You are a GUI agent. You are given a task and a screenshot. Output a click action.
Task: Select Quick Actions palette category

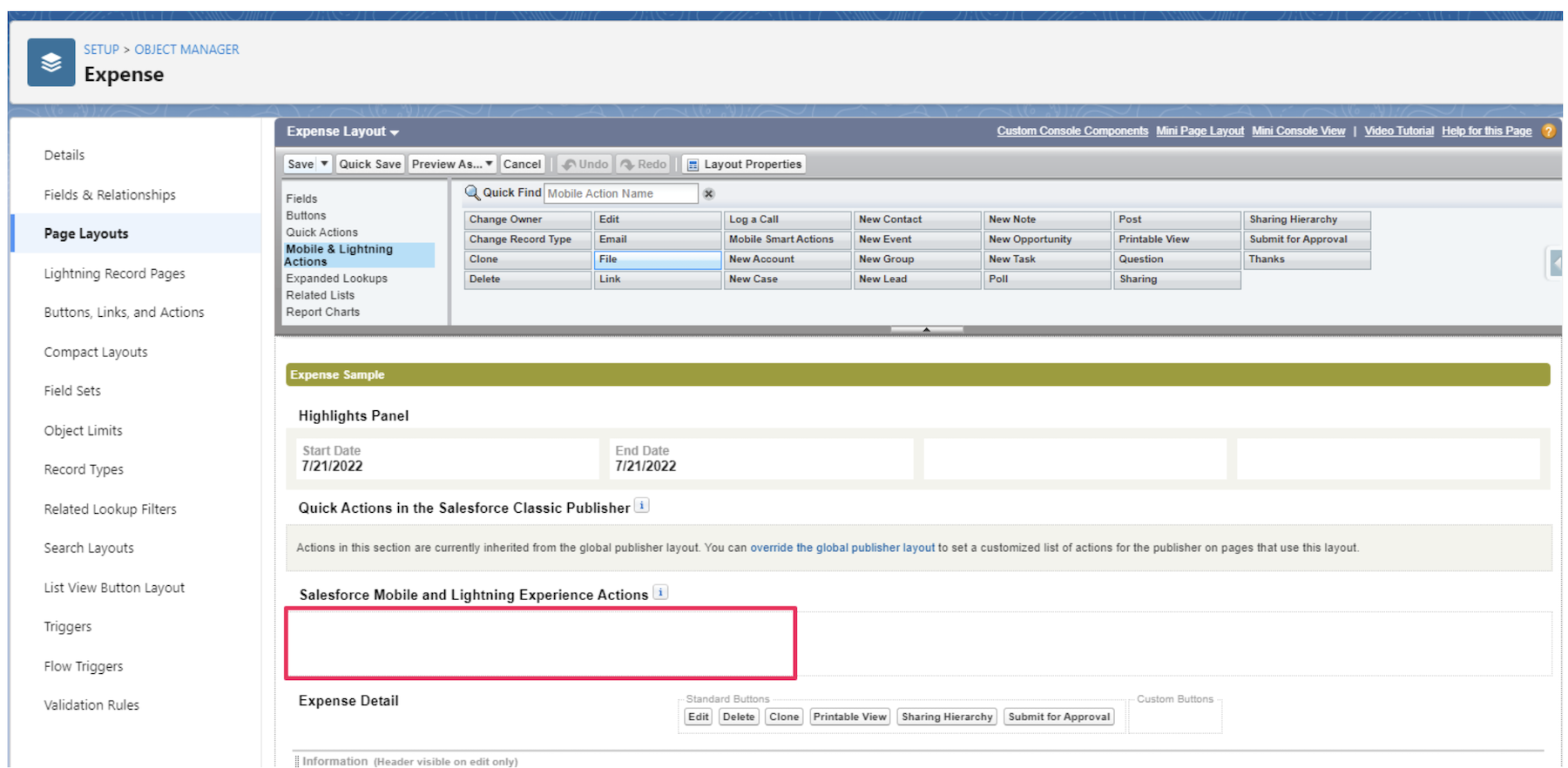click(321, 232)
